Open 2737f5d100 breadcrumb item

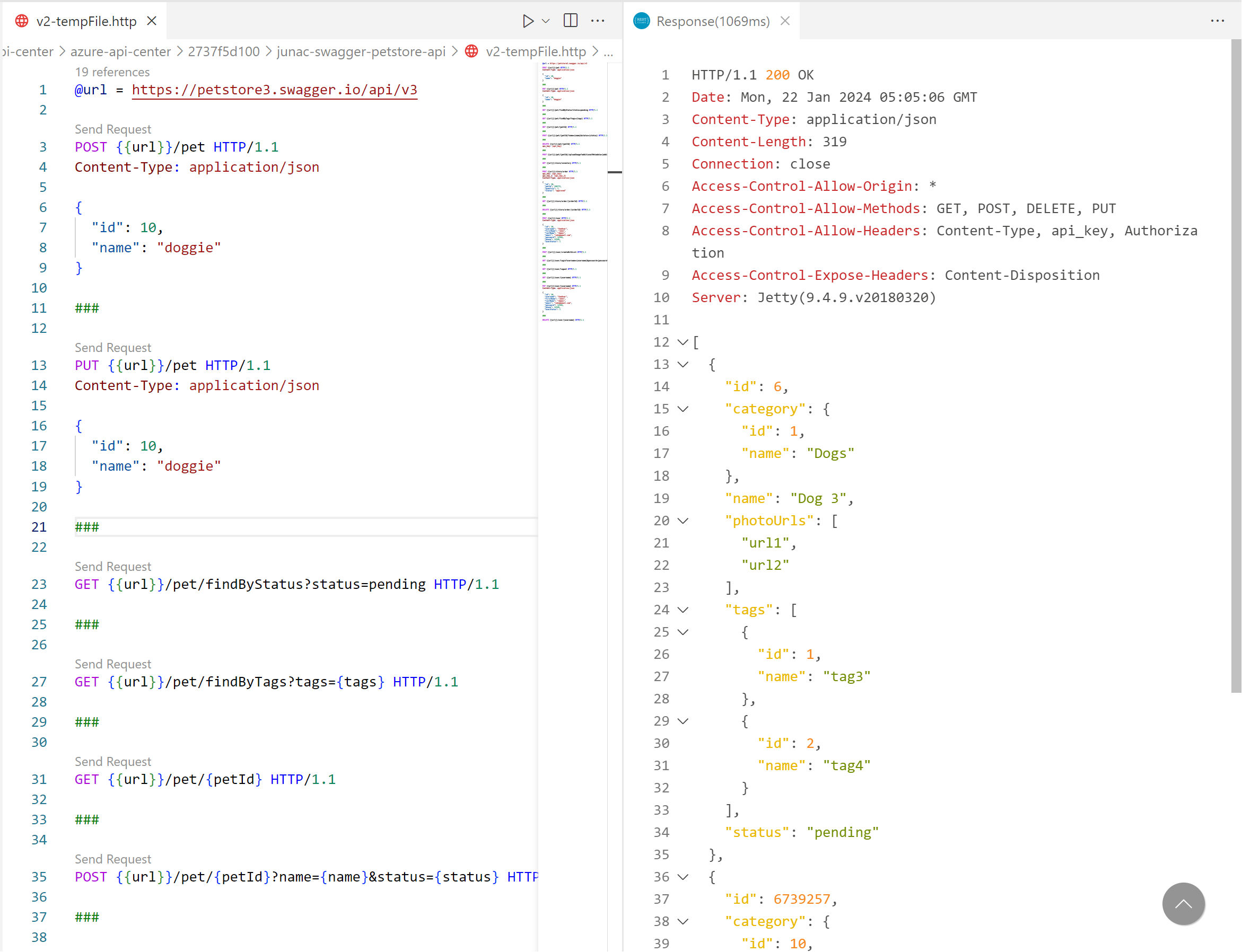(x=223, y=51)
